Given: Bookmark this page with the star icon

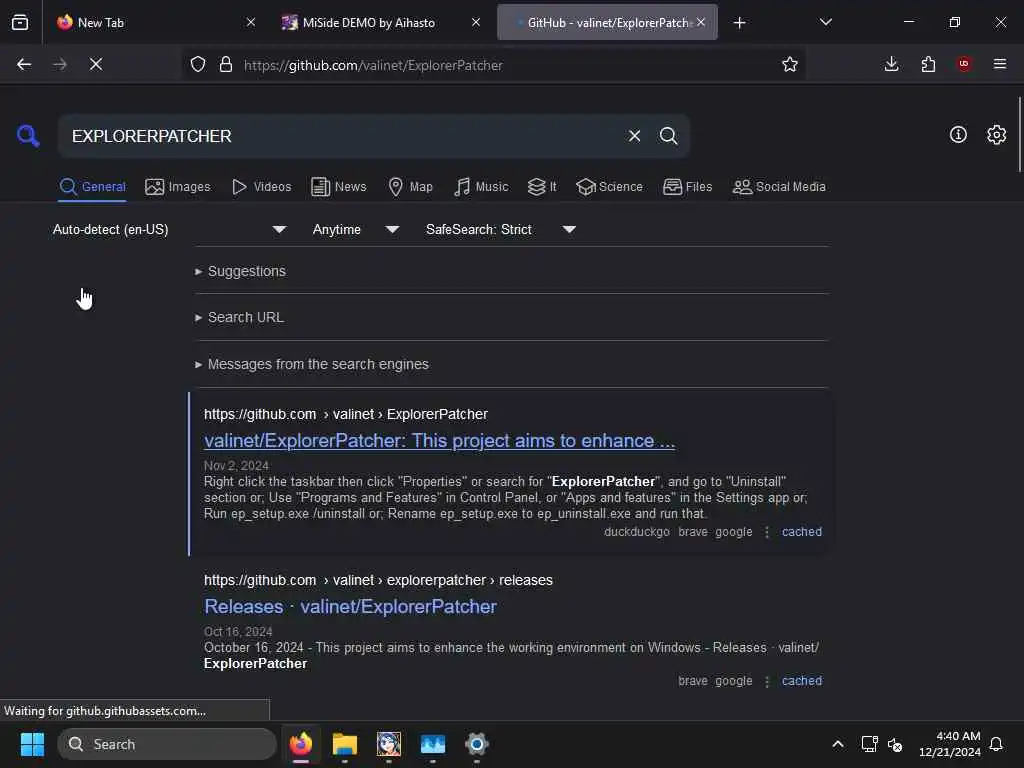Looking at the screenshot, I should (x=790, y=64).
